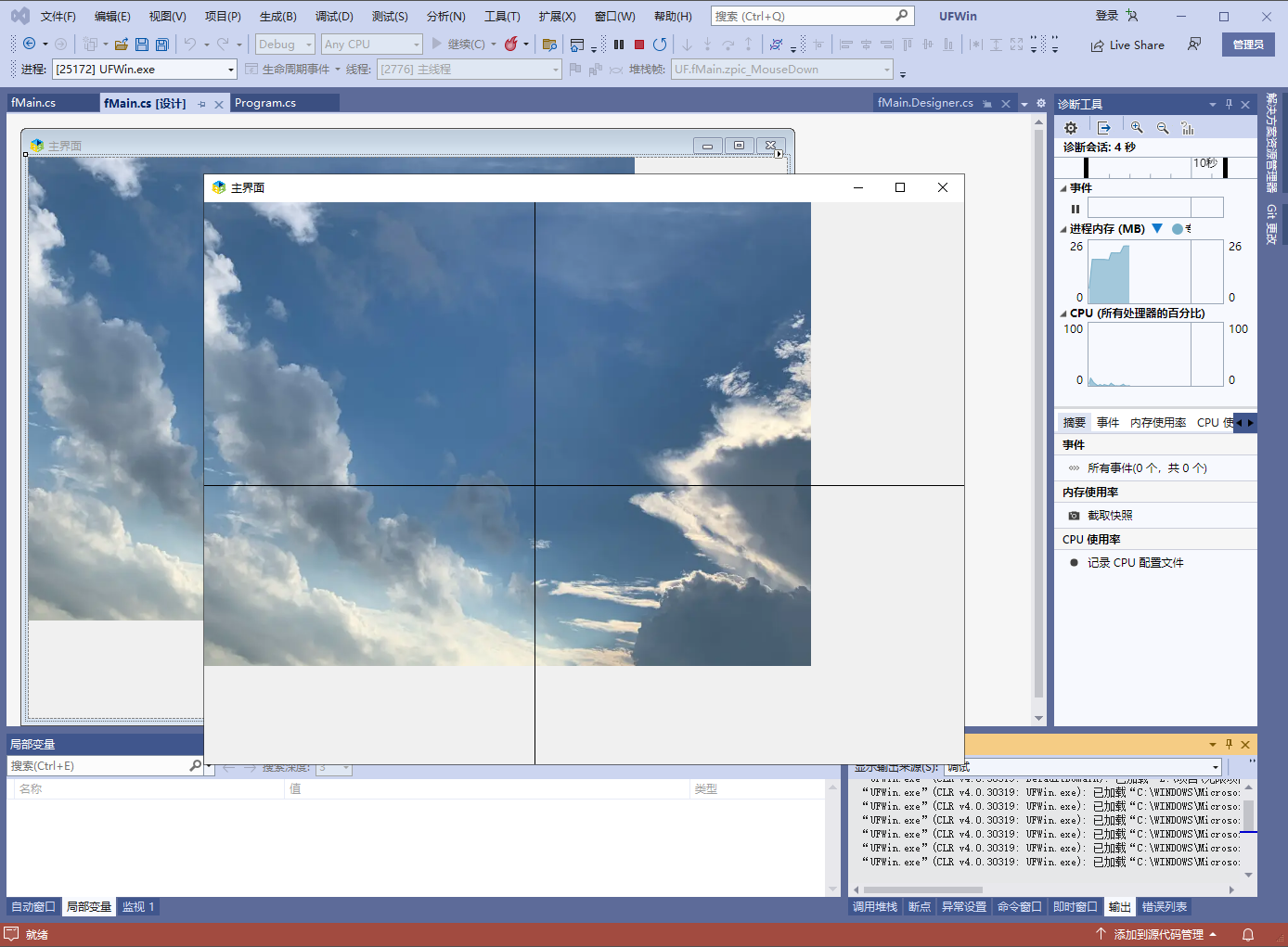Collapse the 事件 section in diagnostics
This screenshot has width=1288, height=947.
click(x=1063, y=188)
